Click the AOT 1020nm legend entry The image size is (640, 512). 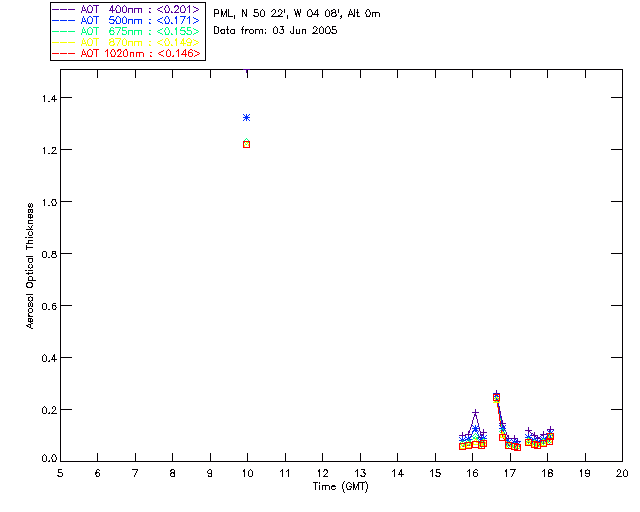(x=126, y=53)
